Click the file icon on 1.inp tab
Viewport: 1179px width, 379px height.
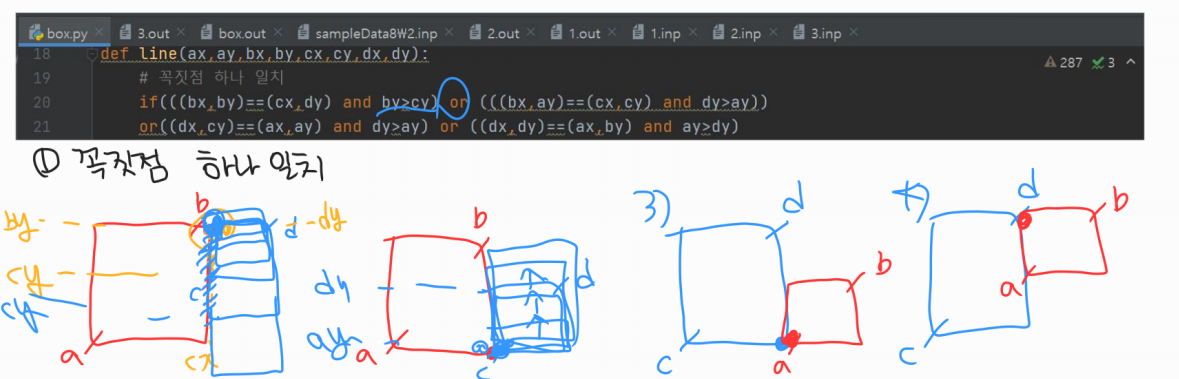(x=638, y=33)
